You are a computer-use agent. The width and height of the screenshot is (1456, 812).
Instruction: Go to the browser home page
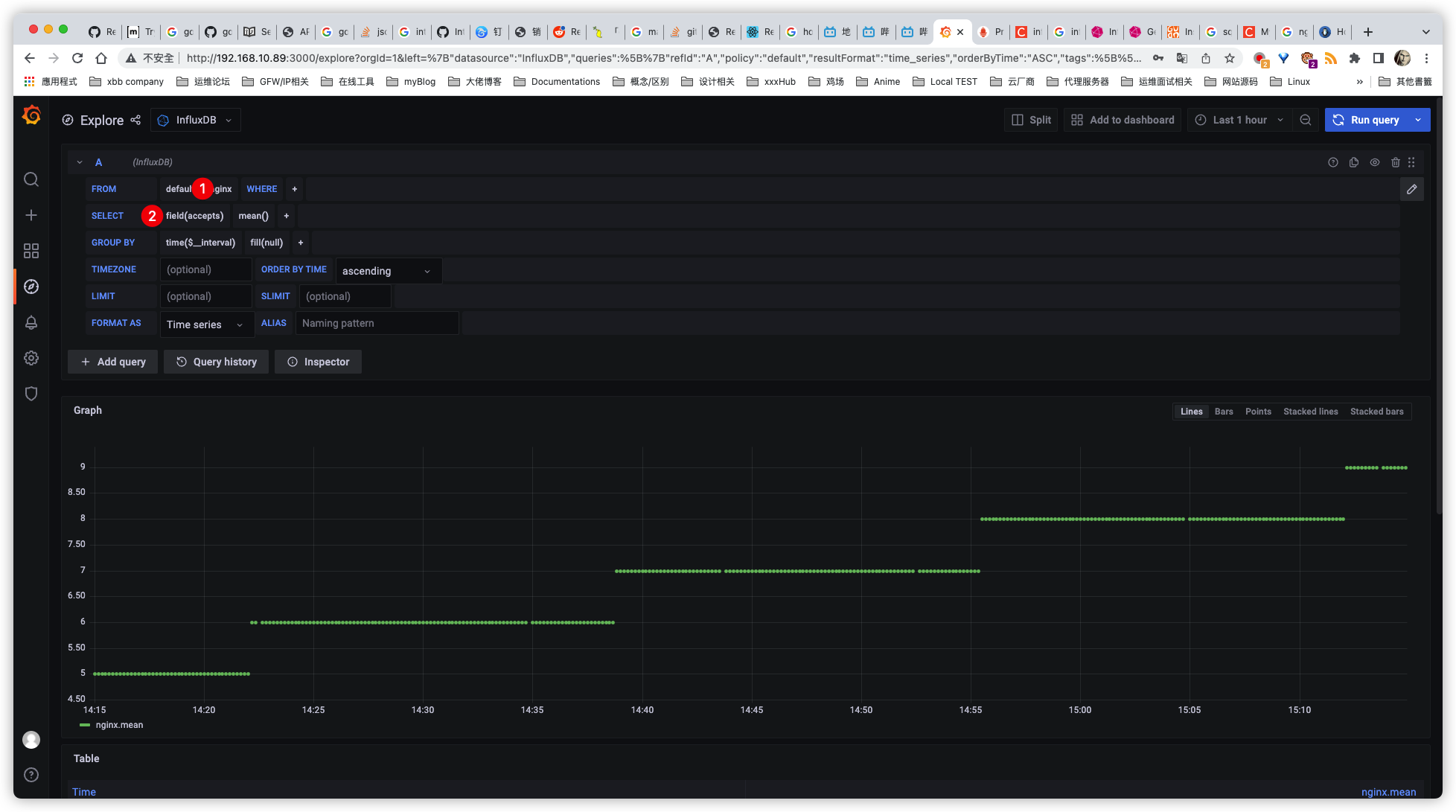pyautogui.click(x=101, y=58)
